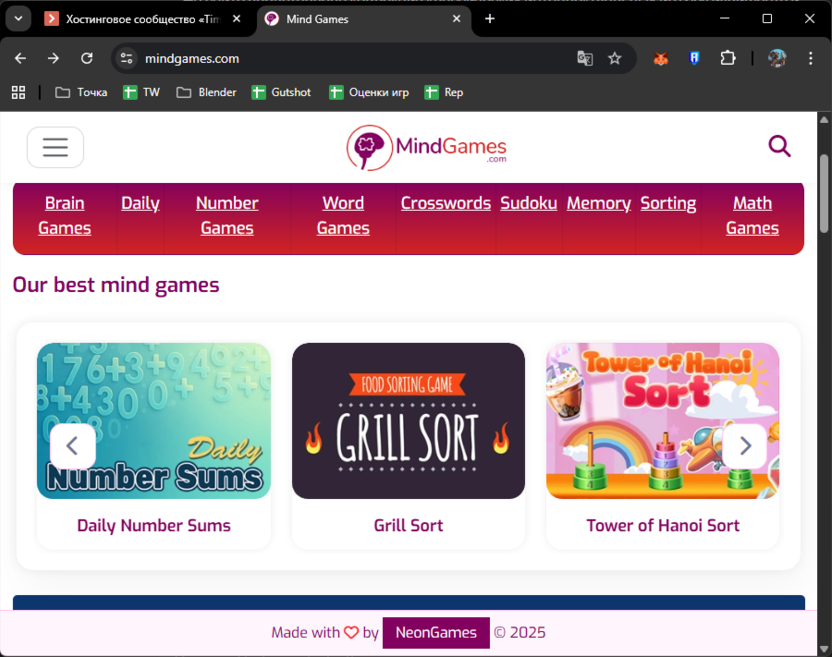Open the Crosswords link
832x657 pixels.
point(446,203)
